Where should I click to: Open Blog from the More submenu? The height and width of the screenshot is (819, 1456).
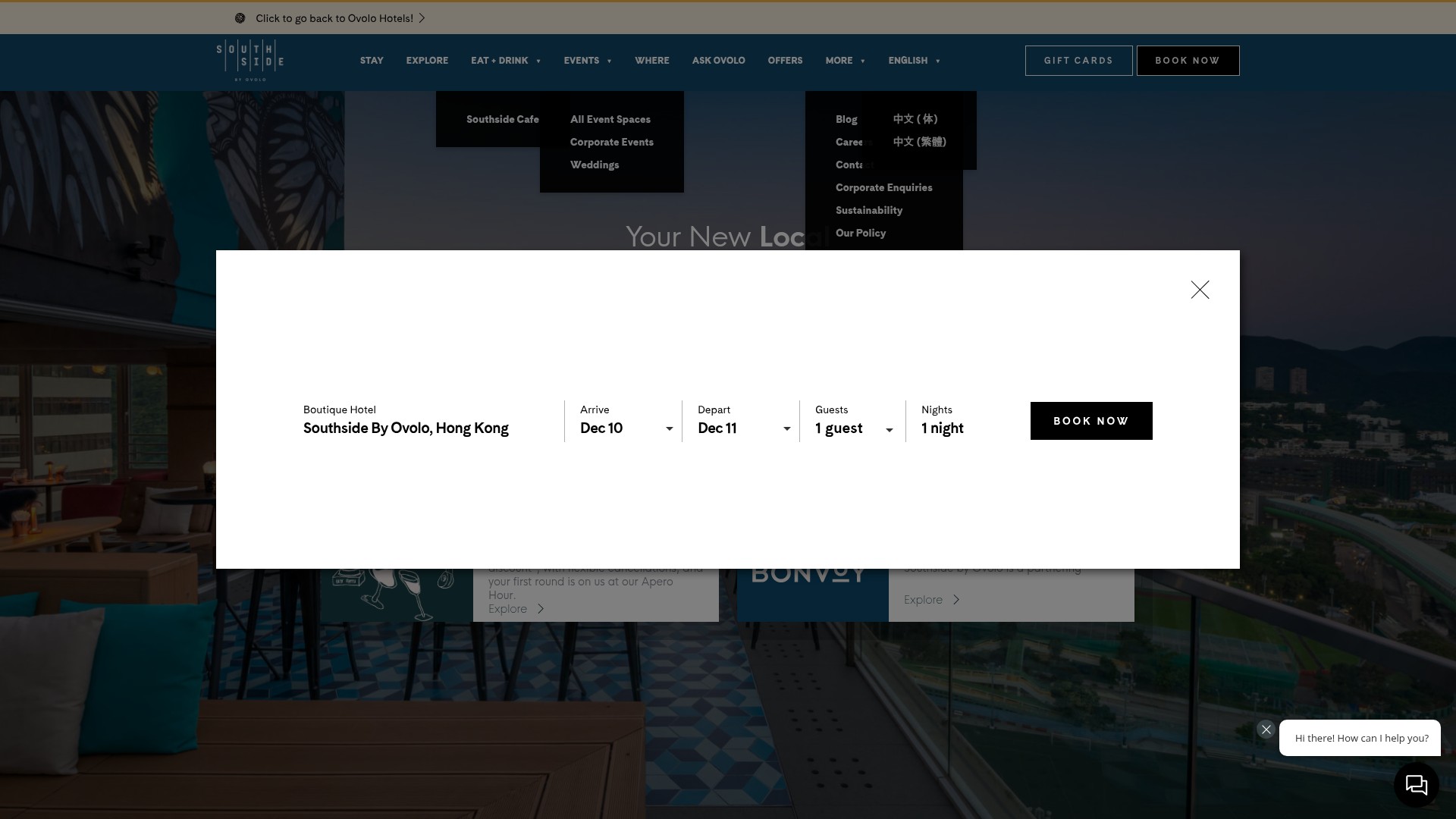[x=846, y=119]
